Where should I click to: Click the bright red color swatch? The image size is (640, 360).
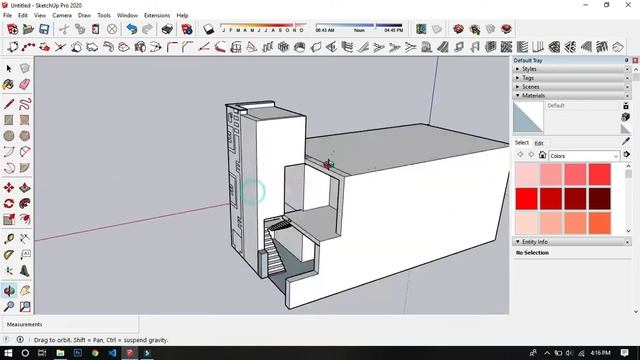click(527, 199)
